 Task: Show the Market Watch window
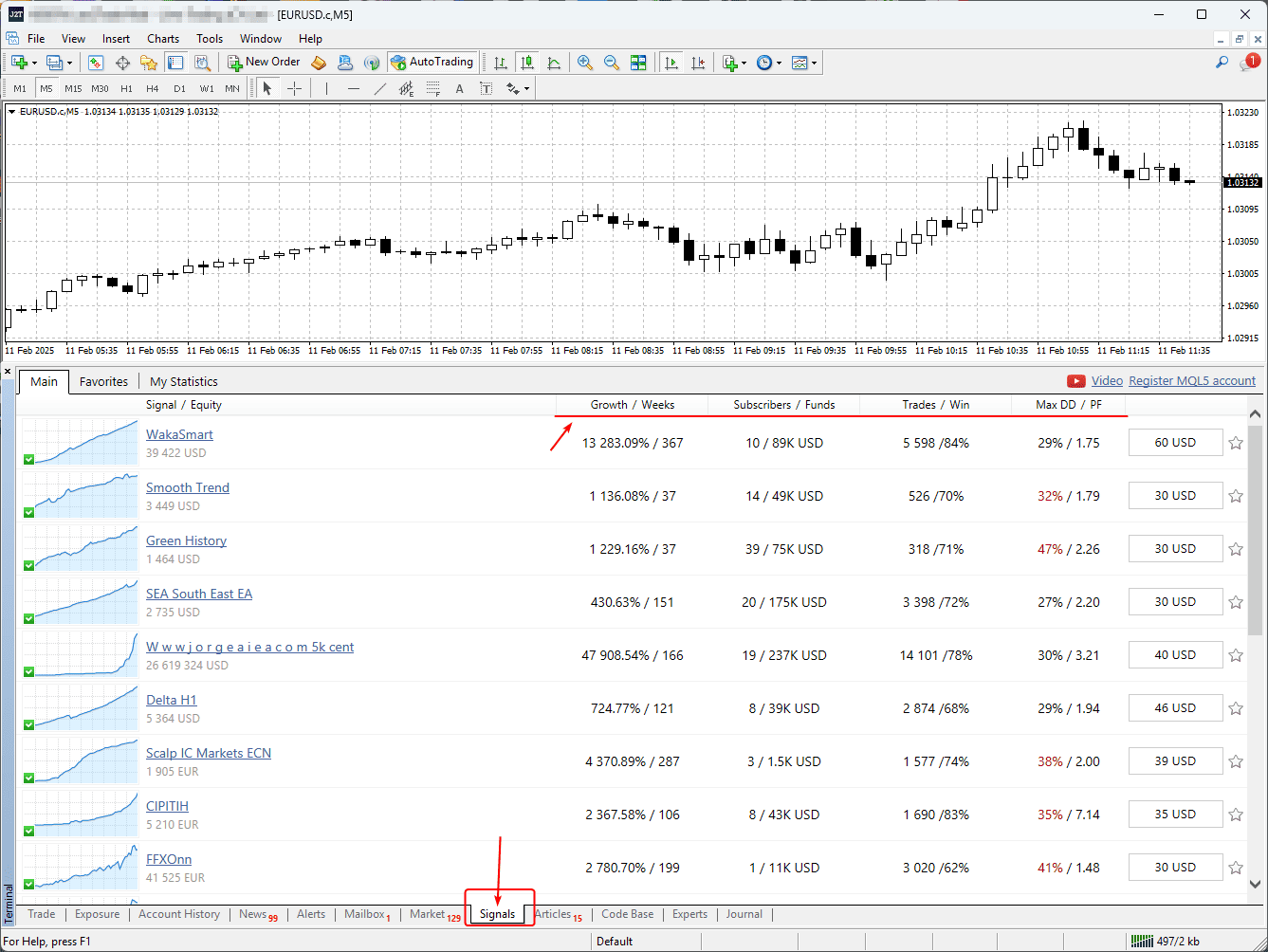click(96, 63)
